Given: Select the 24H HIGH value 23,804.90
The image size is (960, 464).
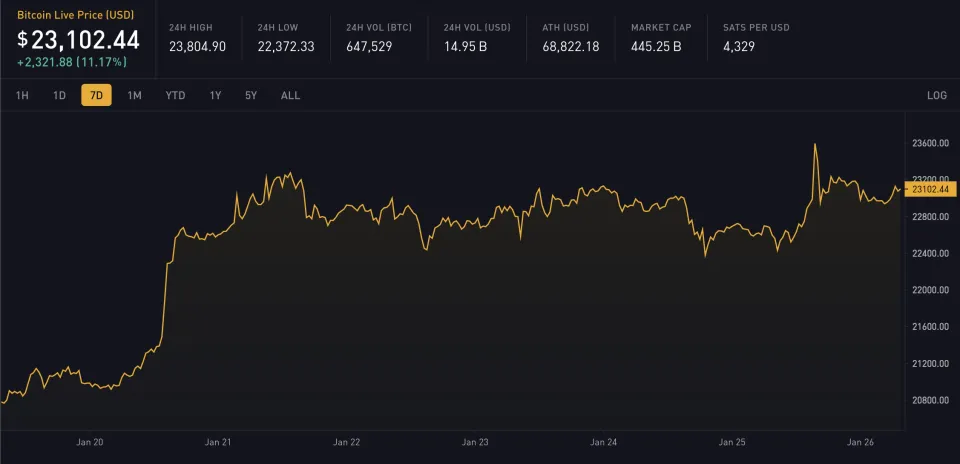Looking at the screenshot, I should pos(197,46).
